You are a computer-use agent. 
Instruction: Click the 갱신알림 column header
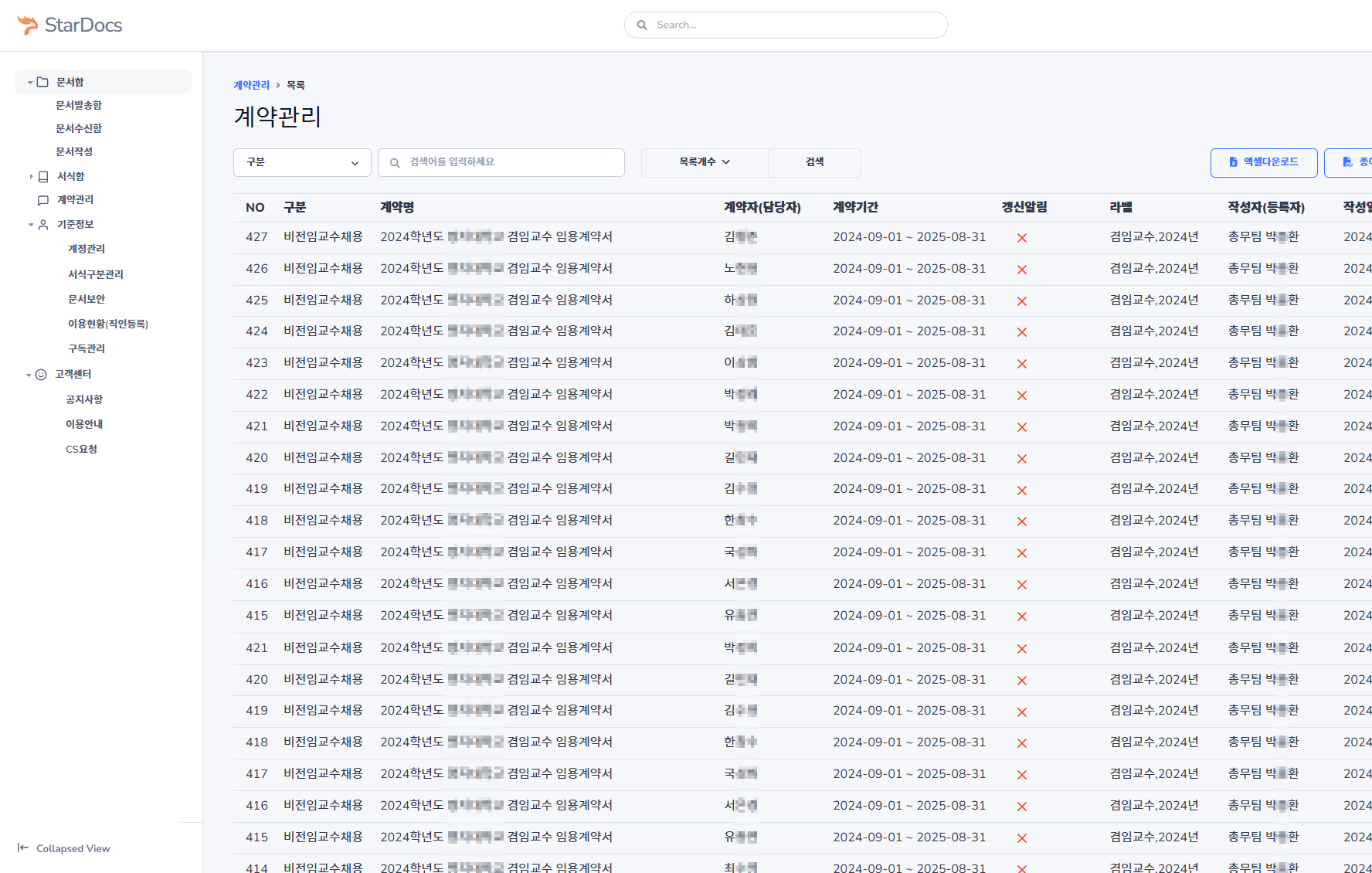(1024, 207)
